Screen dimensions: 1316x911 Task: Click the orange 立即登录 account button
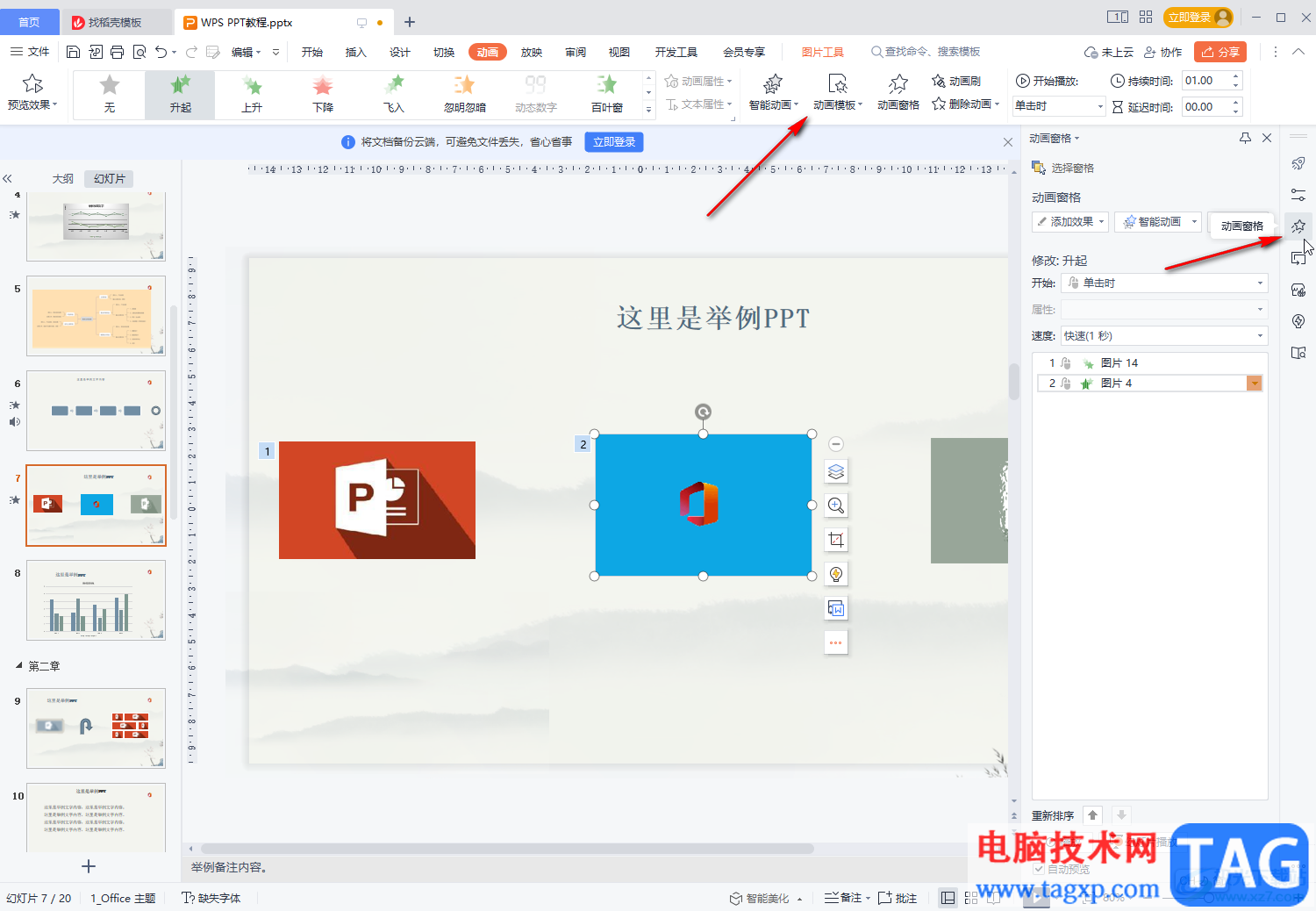click(1198, 18)
